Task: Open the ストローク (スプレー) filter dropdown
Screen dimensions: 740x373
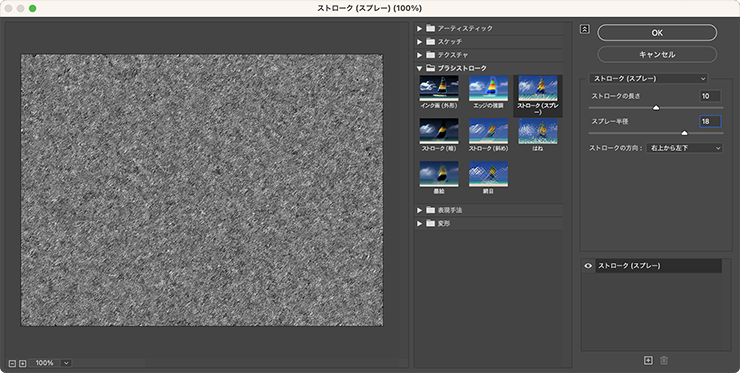Action: [649, 78]
